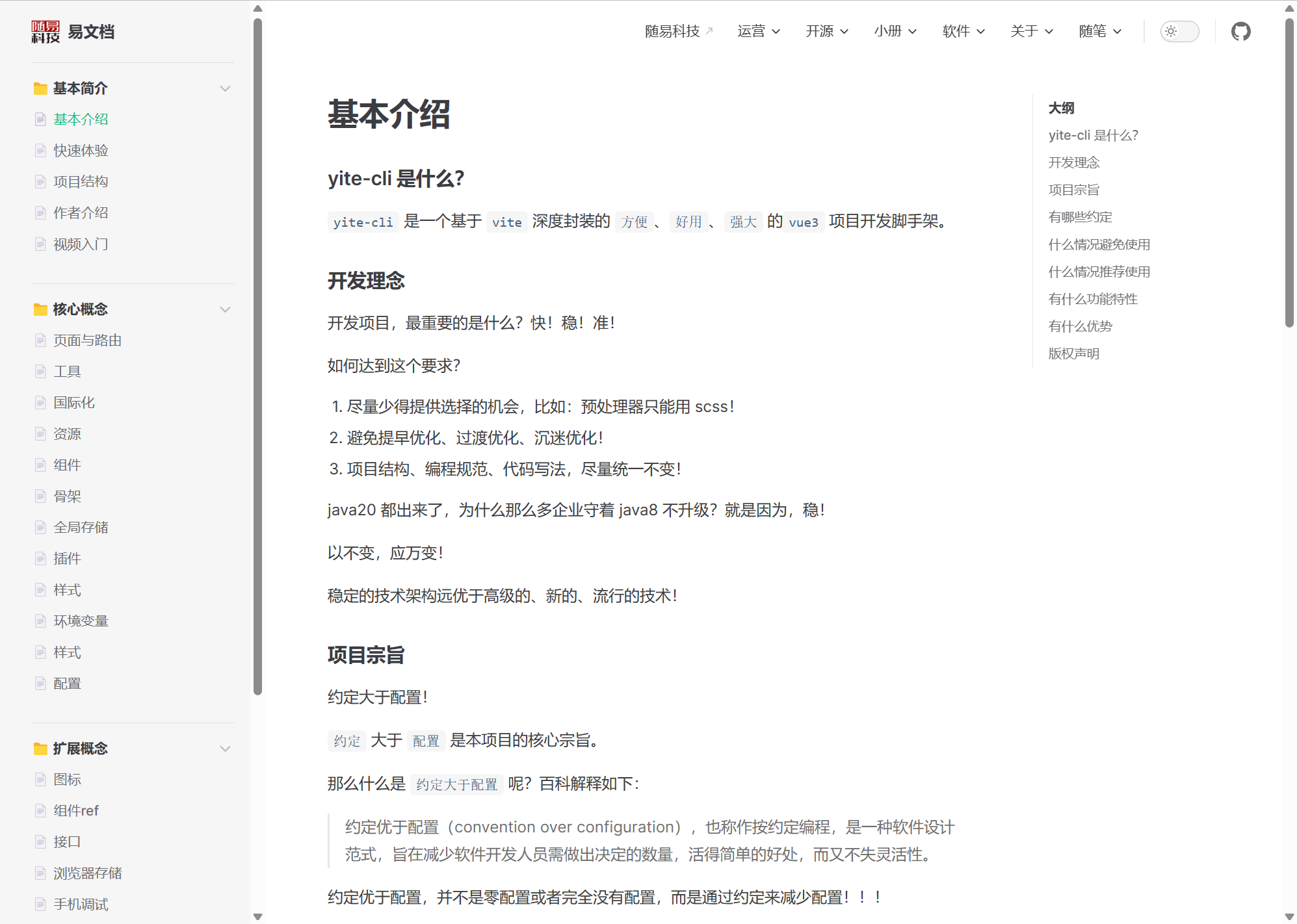This screenshot has height=924, width=1297.
Task: Open the GitHub repository icon
Action: tap(1240, 31)
